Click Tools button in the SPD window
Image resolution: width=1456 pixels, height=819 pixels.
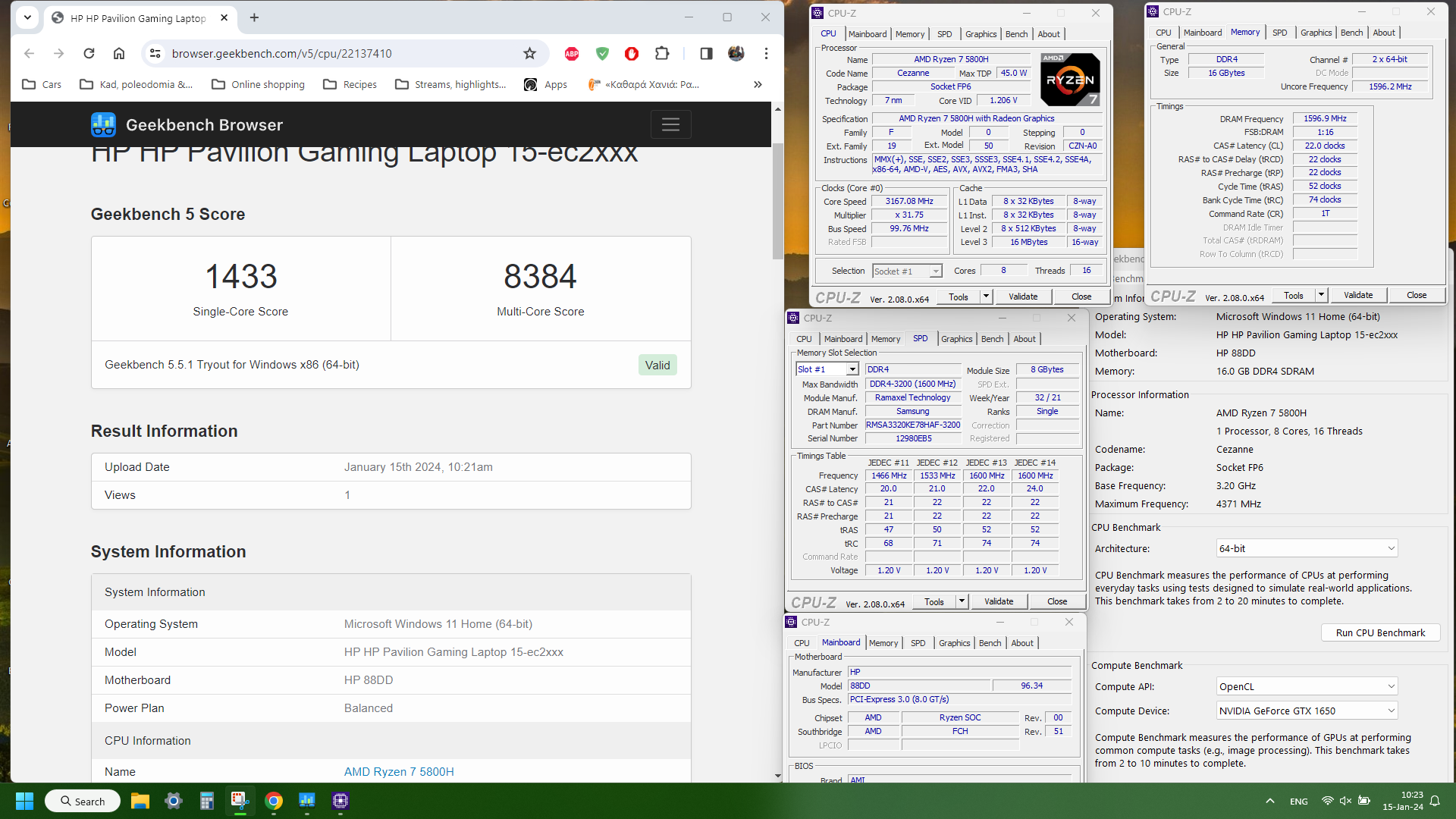[934, 601]
